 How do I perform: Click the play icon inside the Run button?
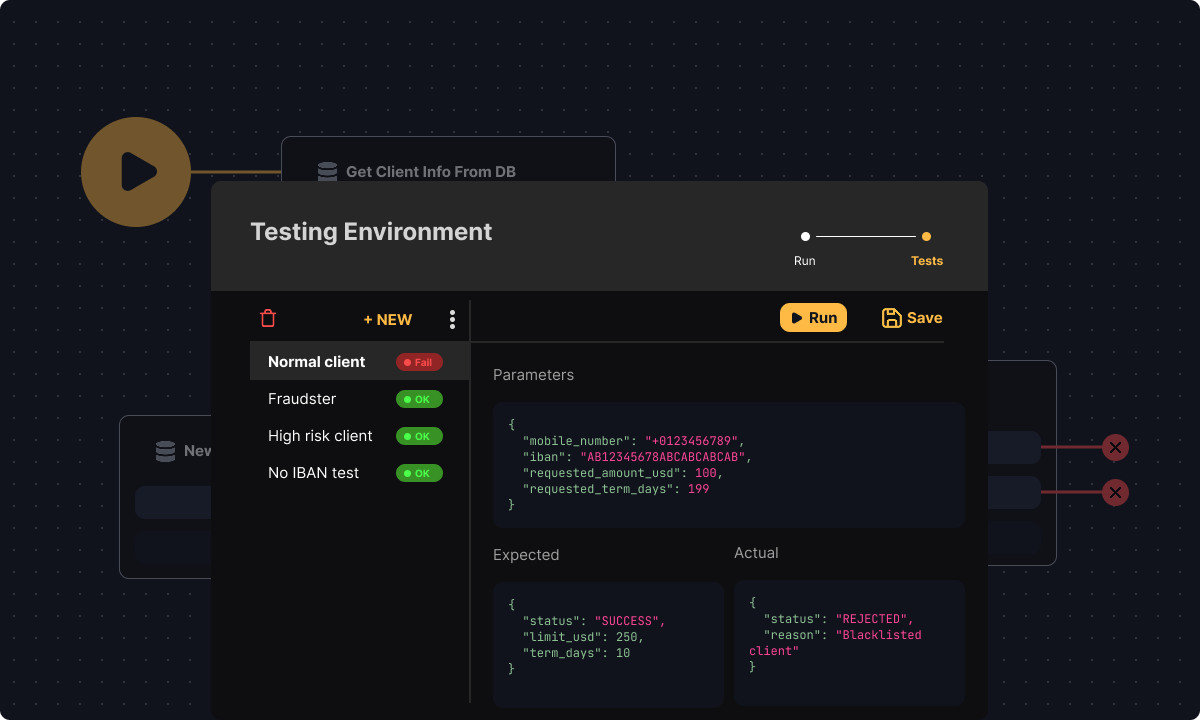pos(797,317)
